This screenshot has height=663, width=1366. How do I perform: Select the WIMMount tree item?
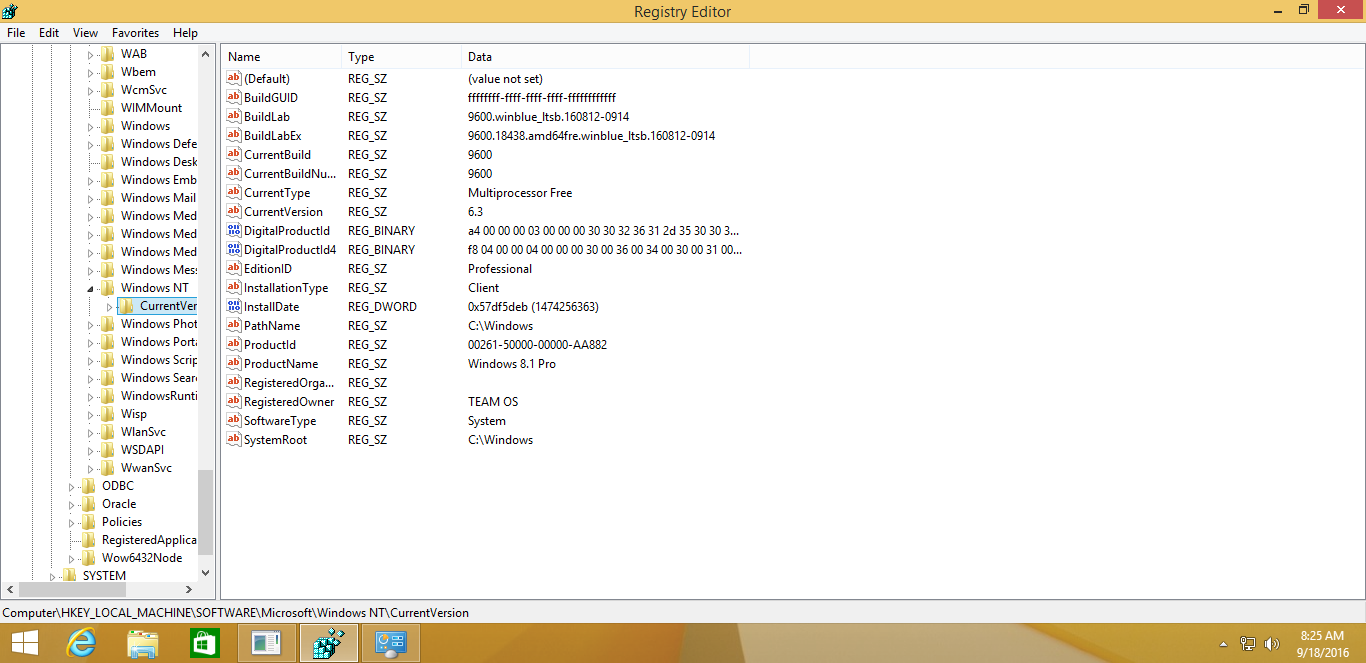(x=151, y=108)
